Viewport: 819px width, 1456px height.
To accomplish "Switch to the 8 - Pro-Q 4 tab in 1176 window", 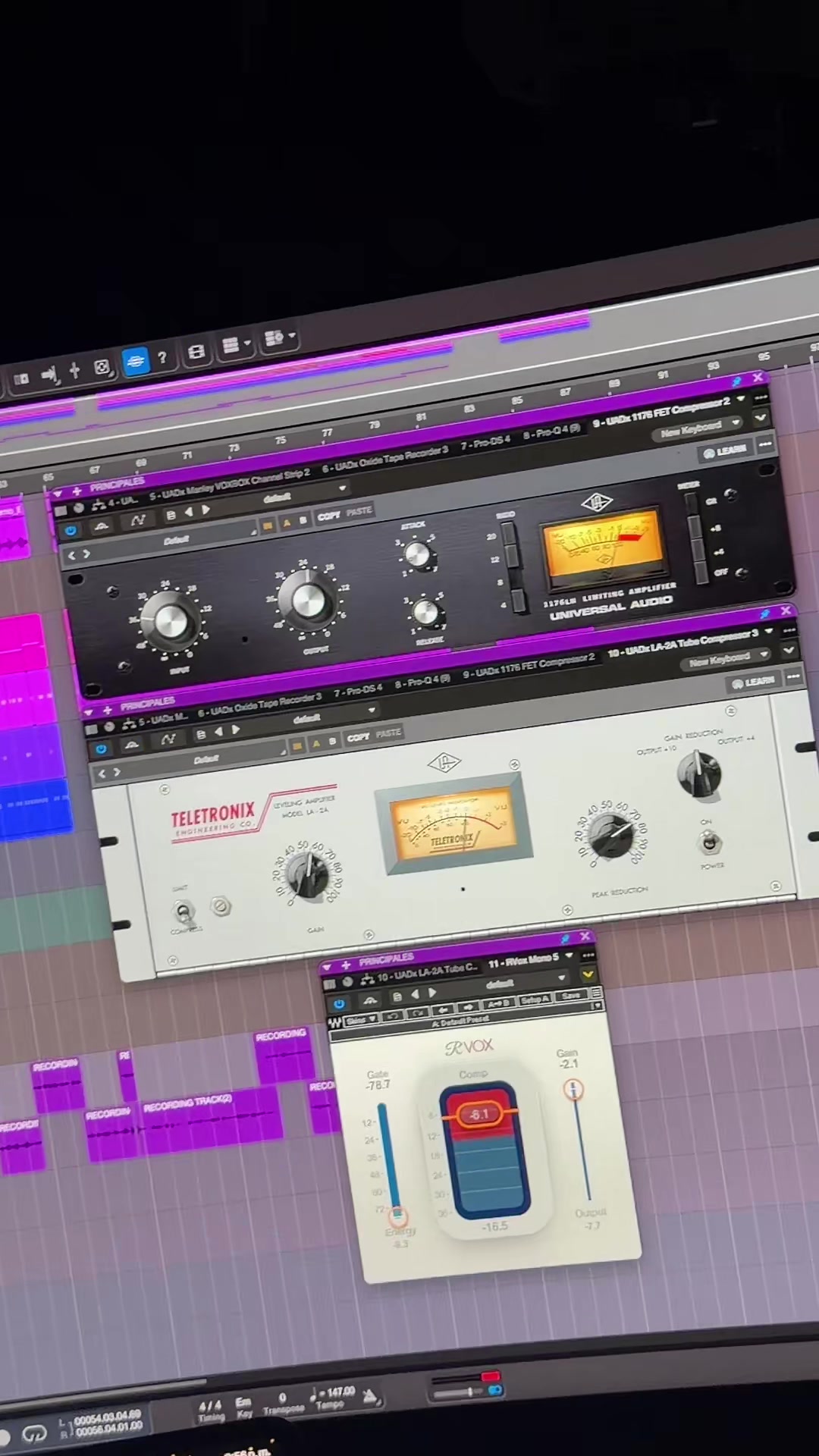I will (x=551, y=433).
